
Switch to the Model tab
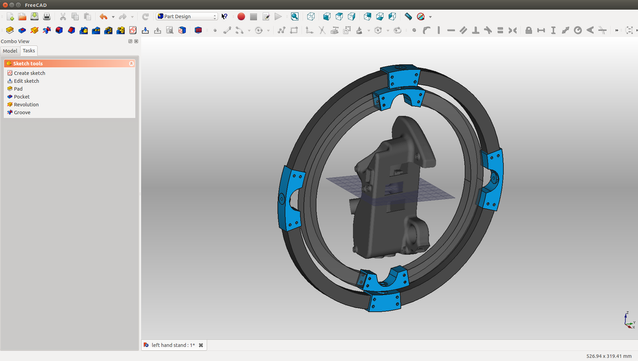coord(10,51)
